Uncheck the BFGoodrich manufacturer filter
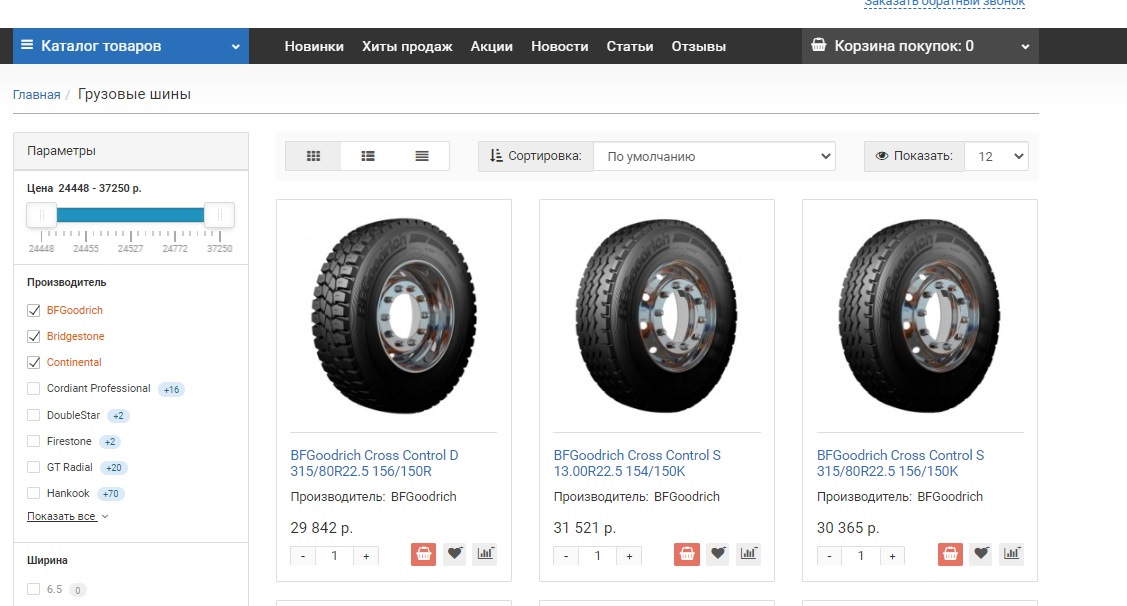This screenshot has width=1127, height=606. tap(33, 311)
